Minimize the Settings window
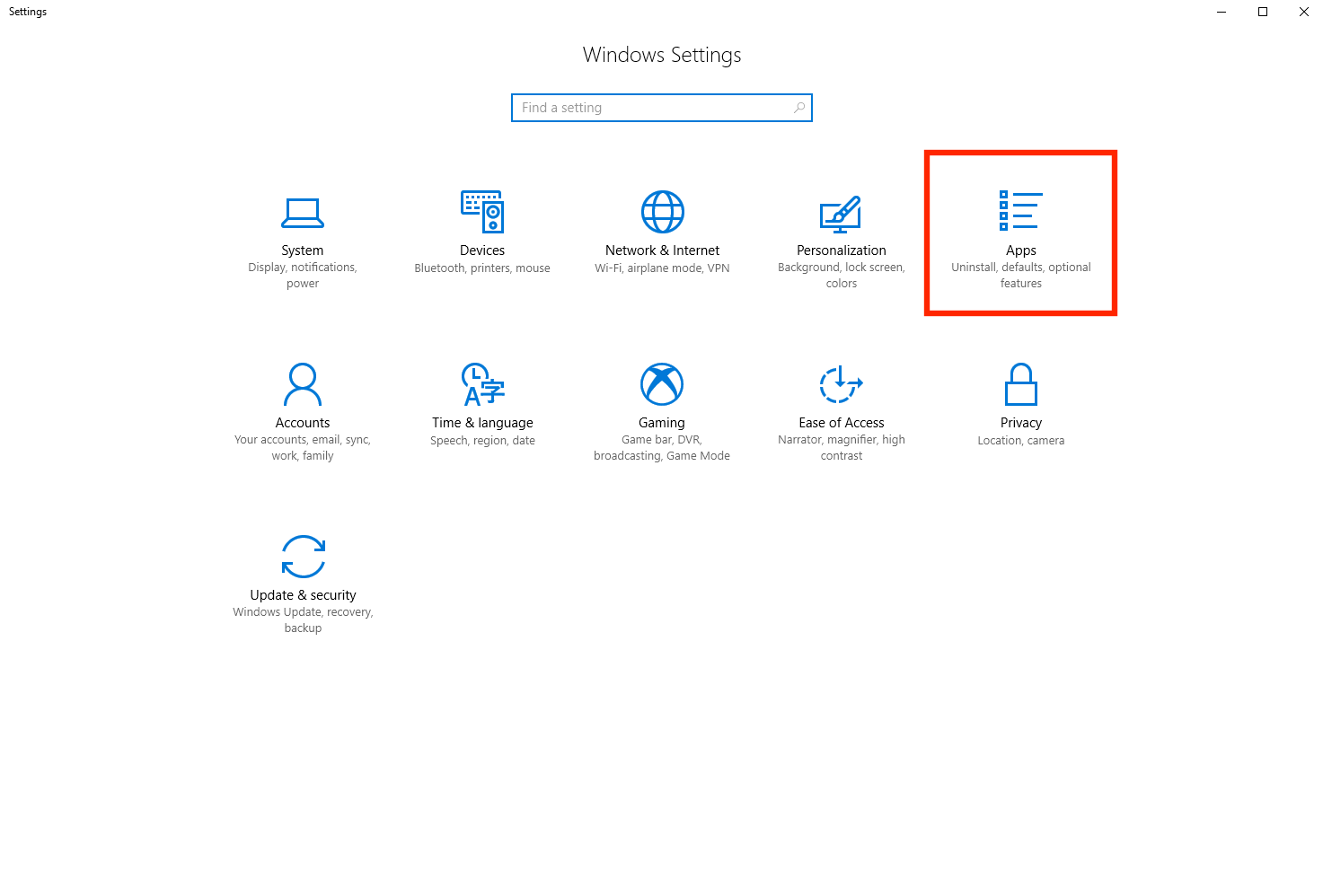The width and height of the screenshot is (1323, 896). pyautogui.click(x=1222, y=12)
